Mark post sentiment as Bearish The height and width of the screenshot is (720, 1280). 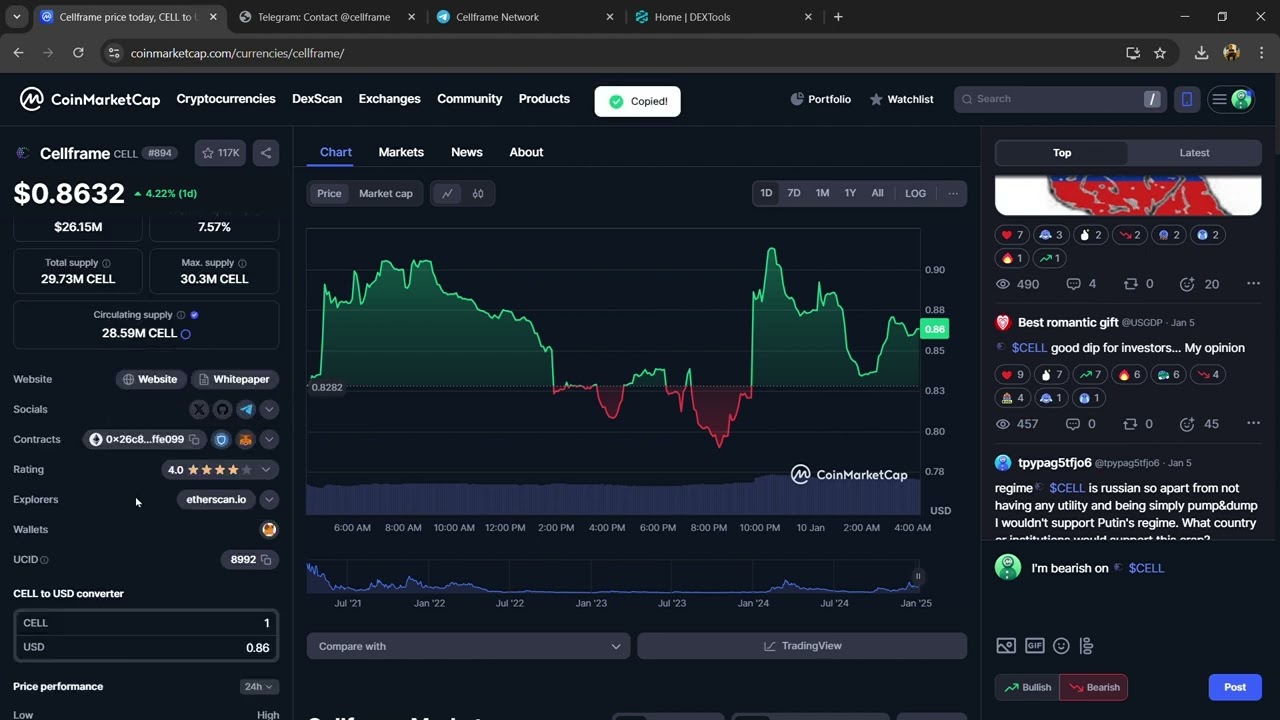tap(1094, 687)
